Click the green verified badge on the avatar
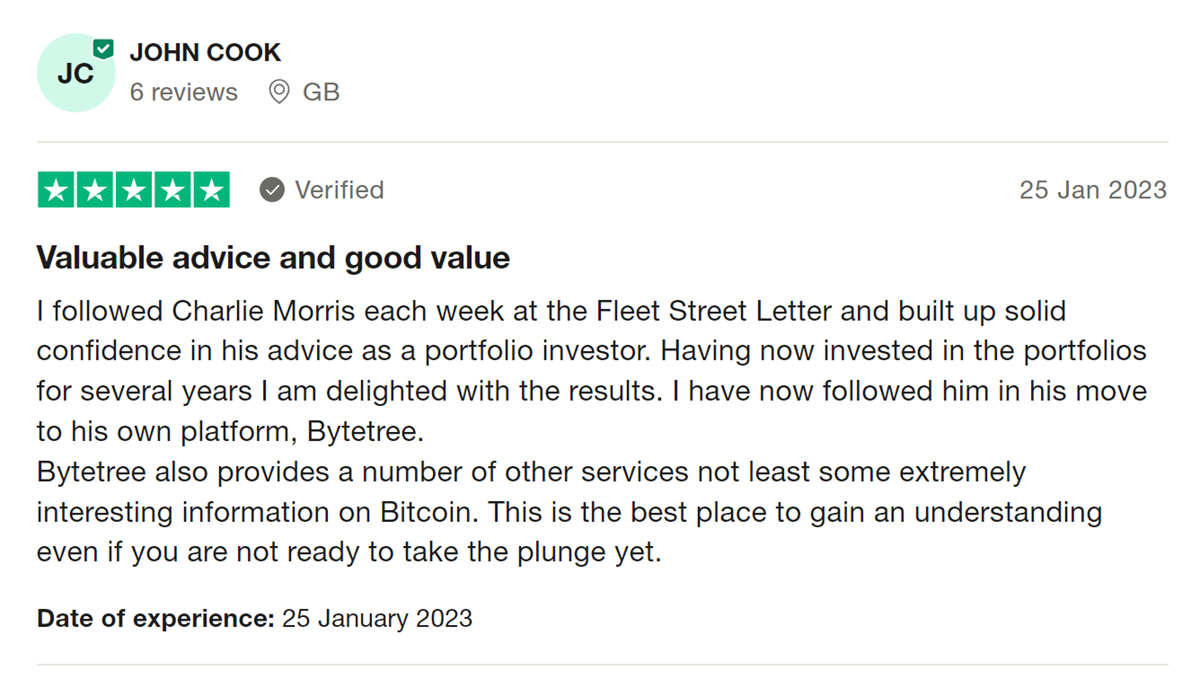 (x=104, y=48)
